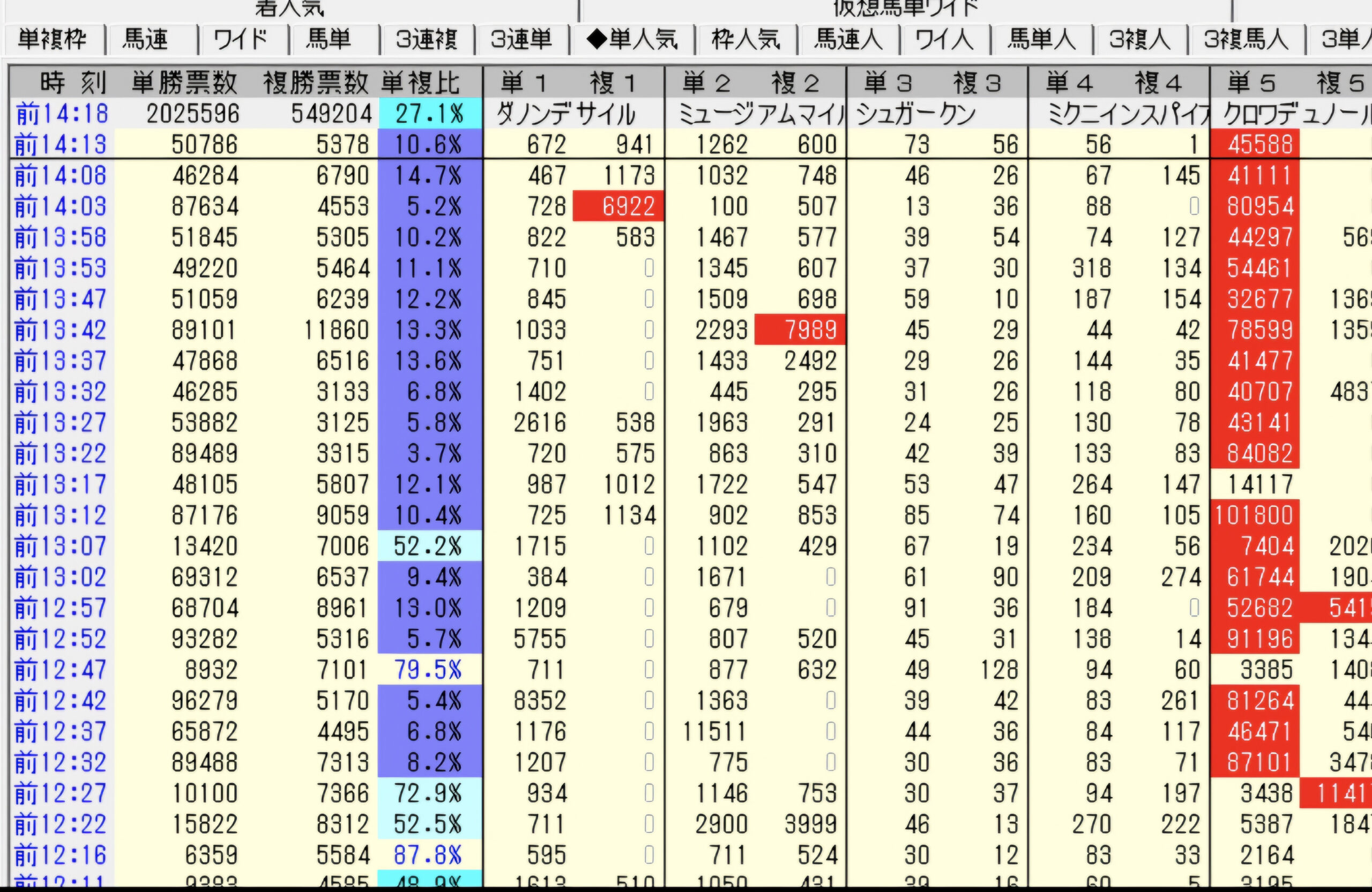Click the red highlighted 7989 cell
The height and width of the screenshot is (892, 1372).
[800, 330]
